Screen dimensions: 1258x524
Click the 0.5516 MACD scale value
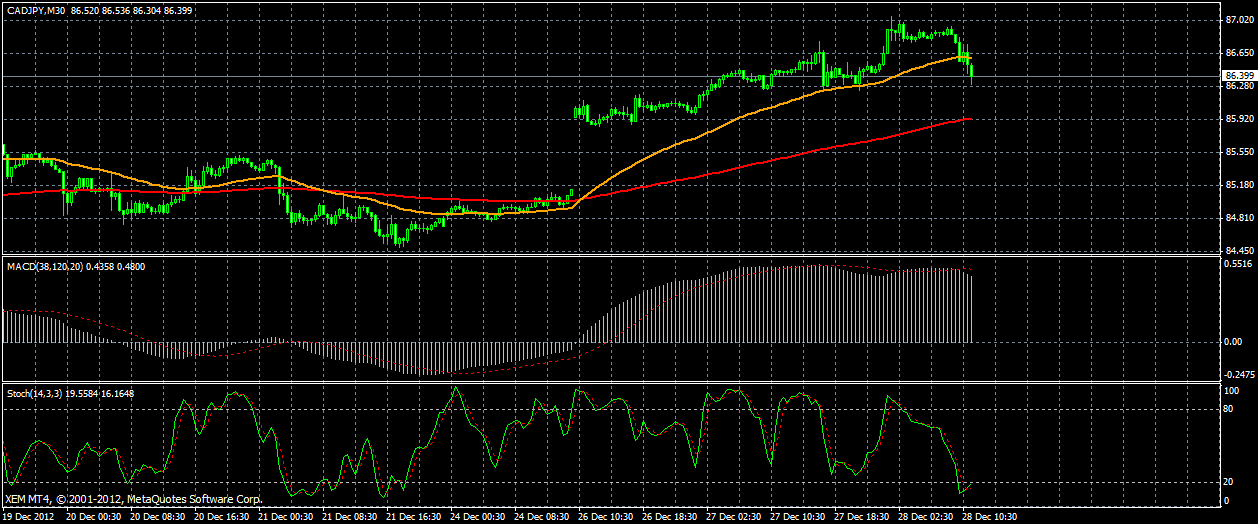coord(1238,264)
